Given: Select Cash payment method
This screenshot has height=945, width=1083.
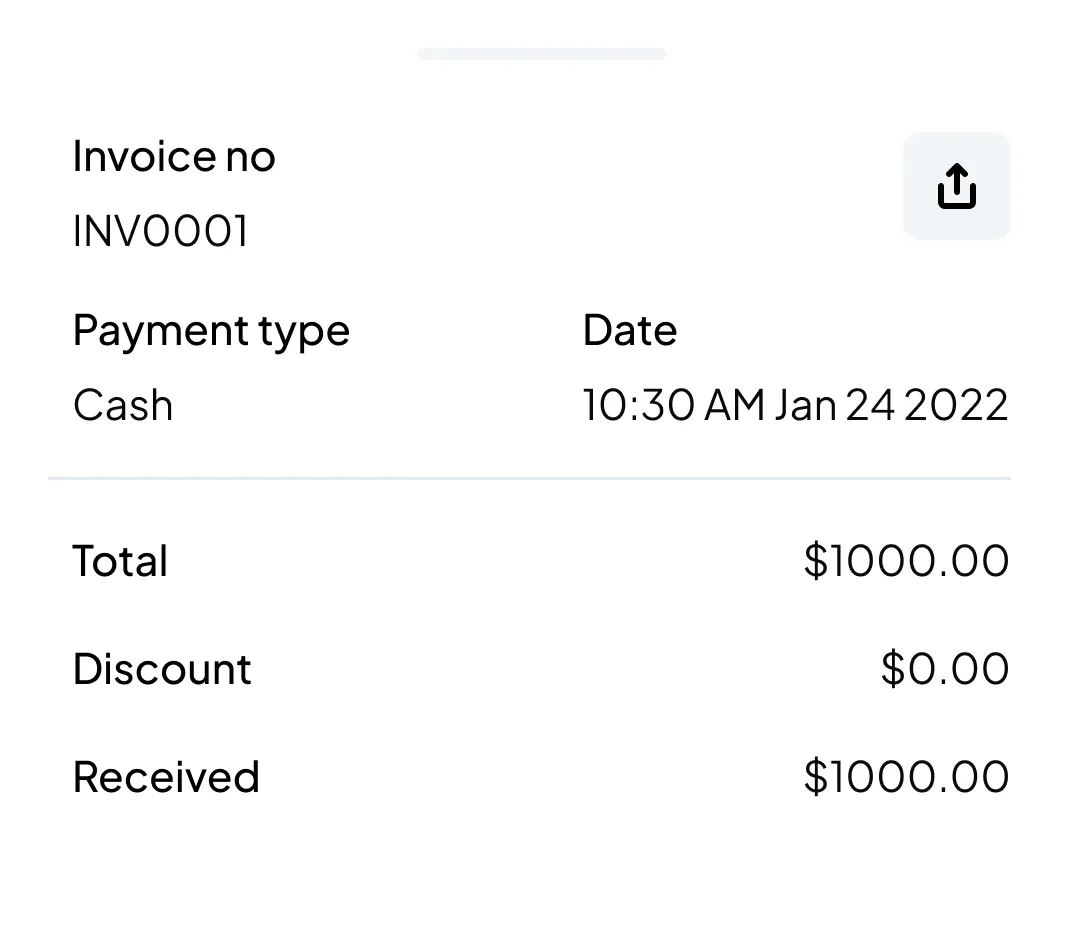Looking at the screenshot, I should 122,405.
